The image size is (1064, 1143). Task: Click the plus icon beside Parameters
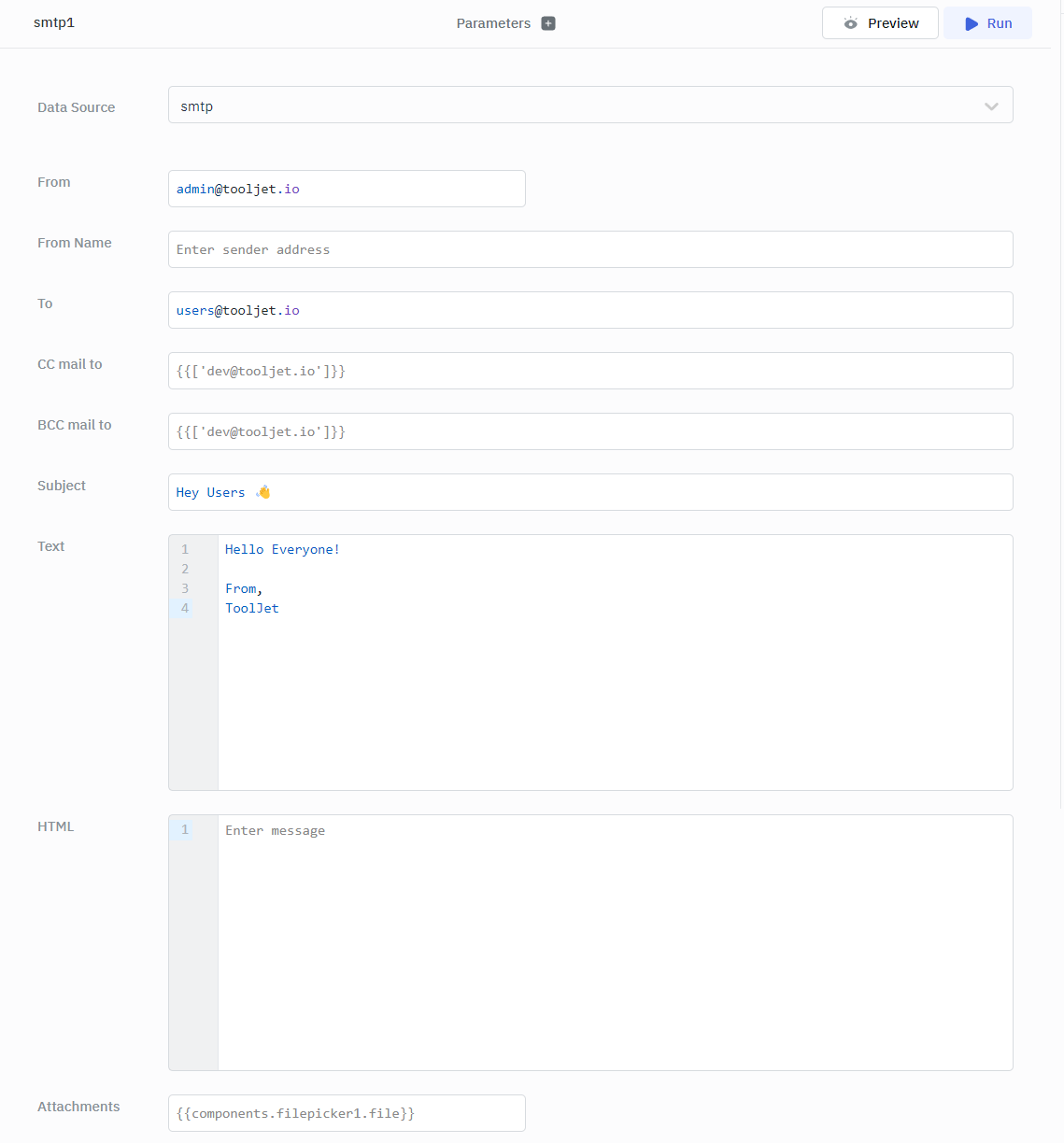[x=548, y=23]
